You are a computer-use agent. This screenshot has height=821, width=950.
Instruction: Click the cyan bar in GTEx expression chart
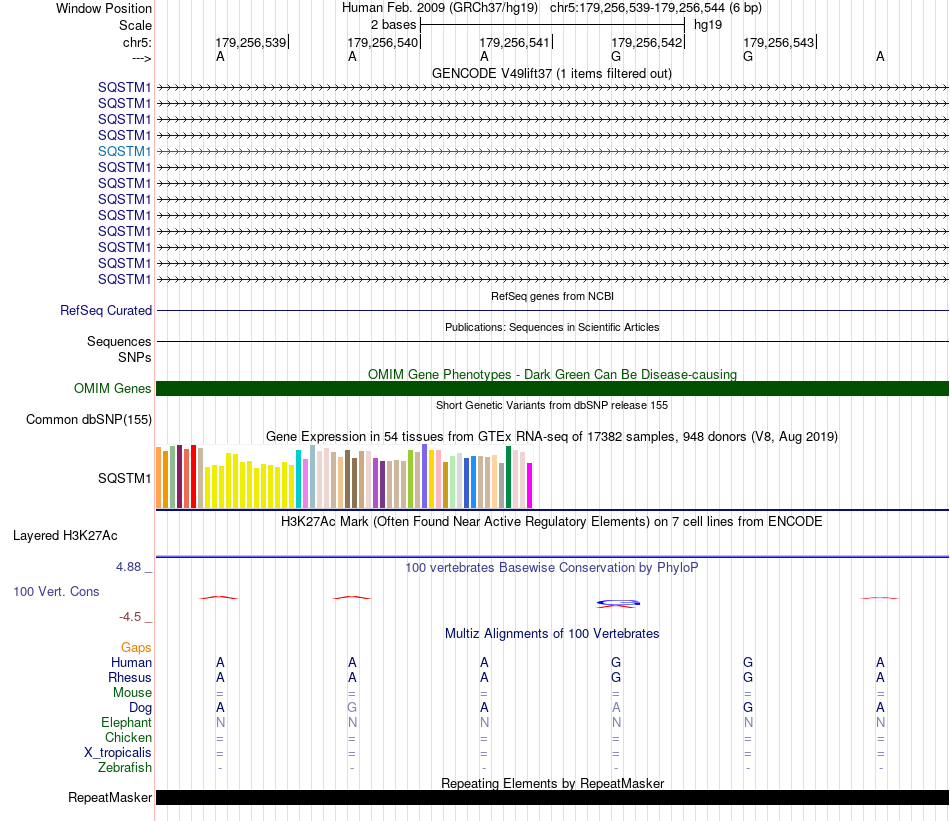[298, 479]
